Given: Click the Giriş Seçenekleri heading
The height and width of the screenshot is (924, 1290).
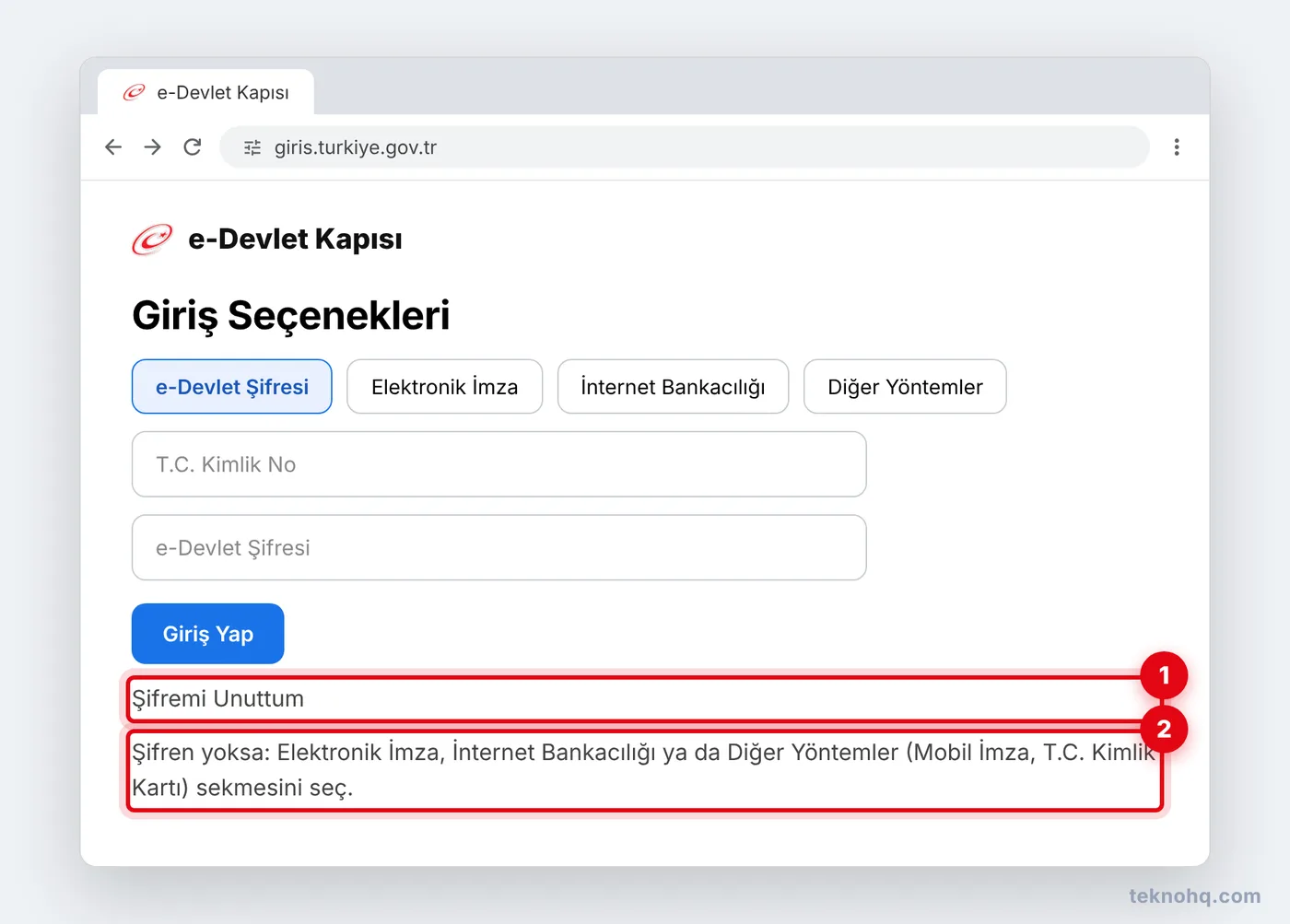Looking at the screenshot, I should (x=291, y=315).
